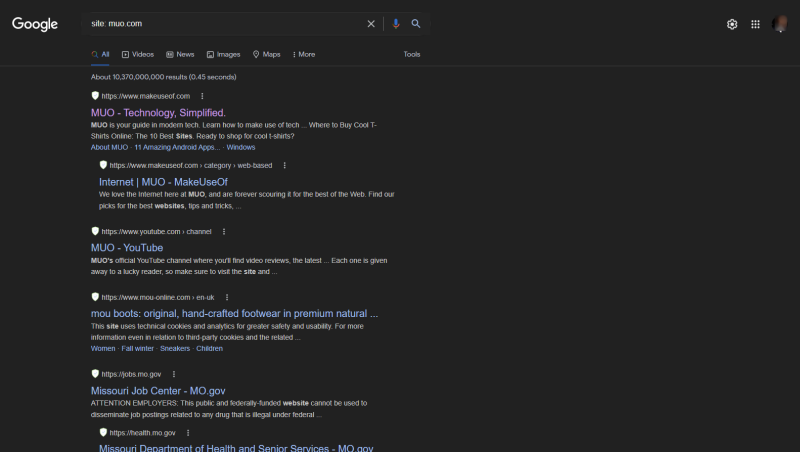
Task: Switch to the Images tab
Action: pos(223,54)
